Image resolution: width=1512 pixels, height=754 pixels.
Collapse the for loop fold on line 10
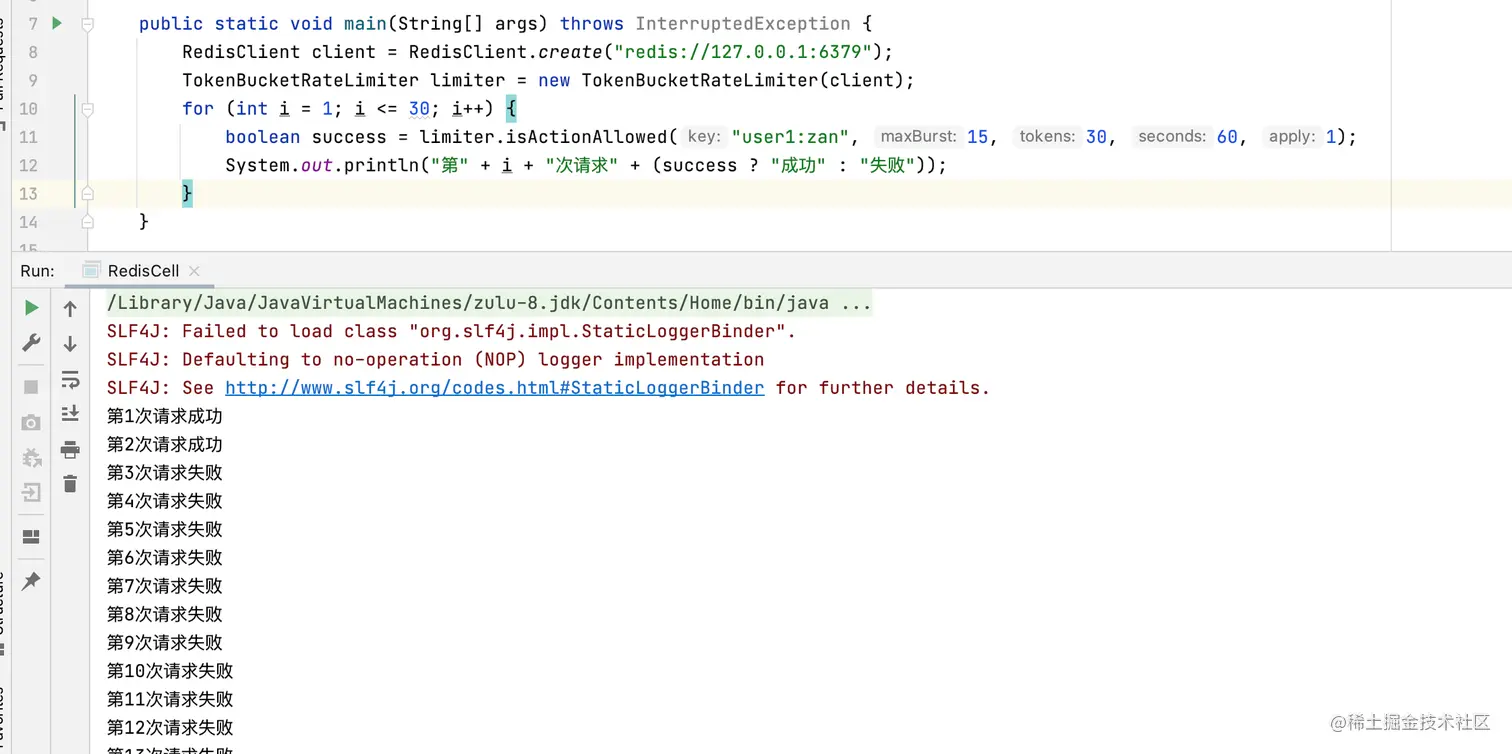tap(88, 108)
